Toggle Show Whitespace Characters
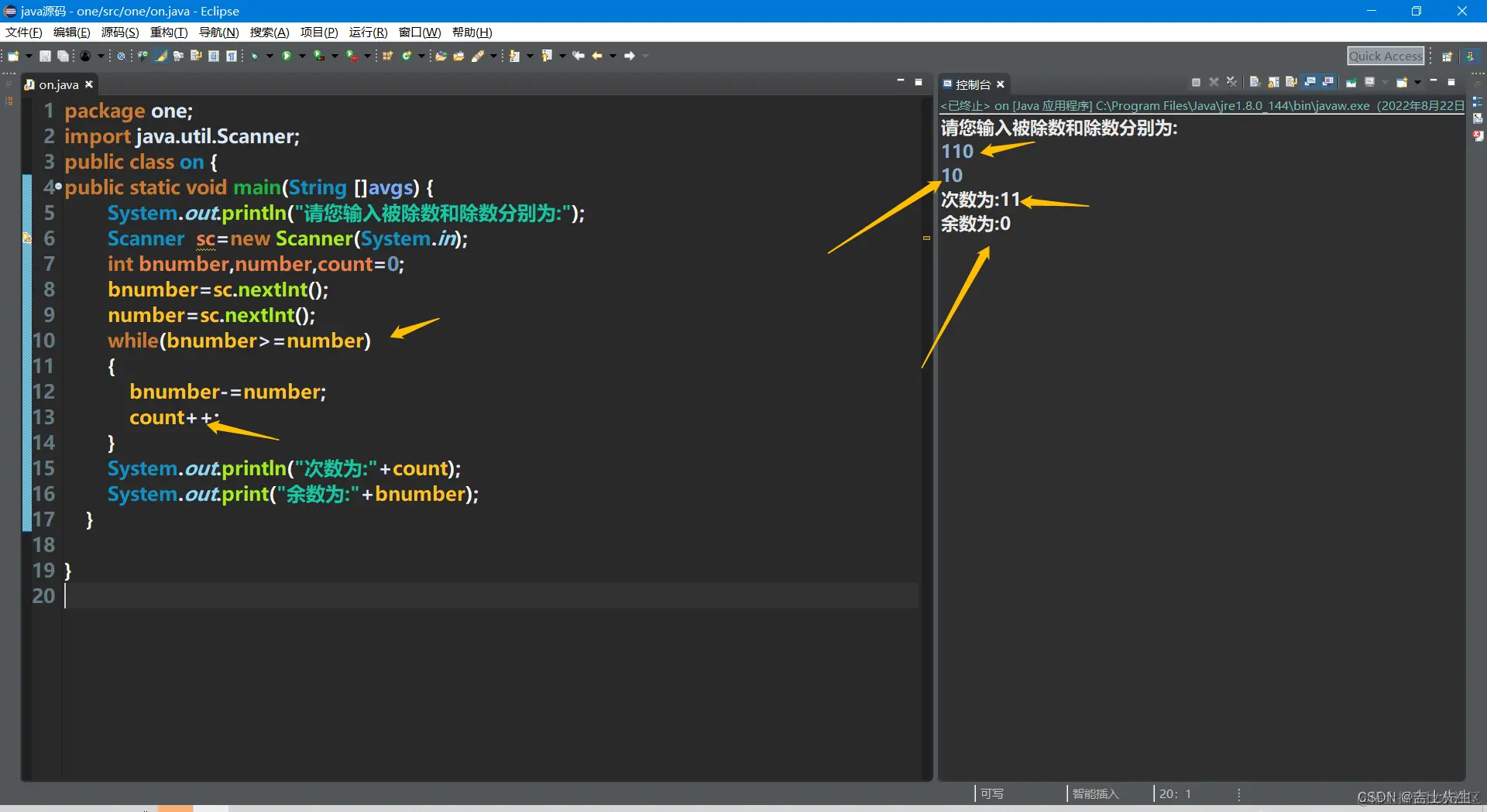The image size is (1487, 812). pos(231,56)
